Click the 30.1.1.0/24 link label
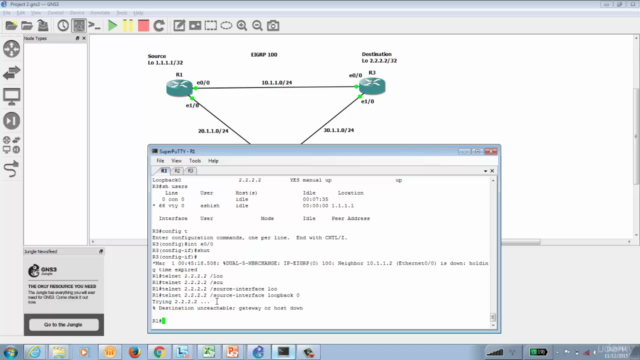This screenshot has width=640, height=360. pyautogui.click(x=339, y=130)
